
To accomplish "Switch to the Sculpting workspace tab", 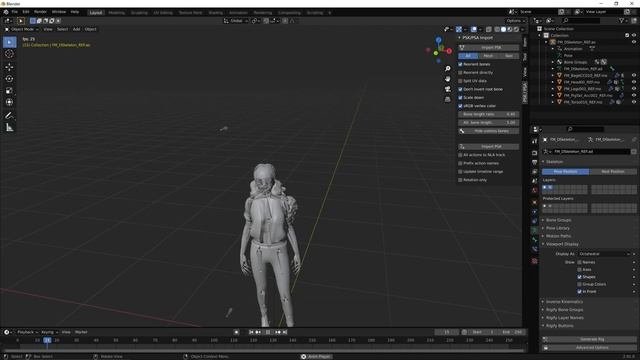I will [x=139, y=13].
